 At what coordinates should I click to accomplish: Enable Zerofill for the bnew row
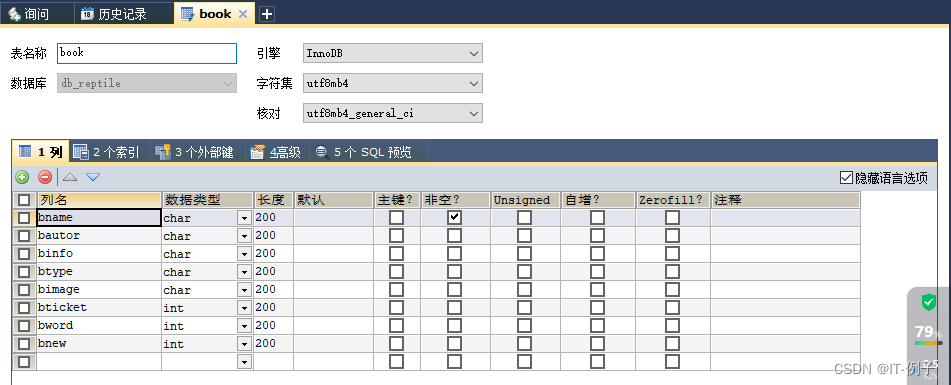[x=672, y=344]
